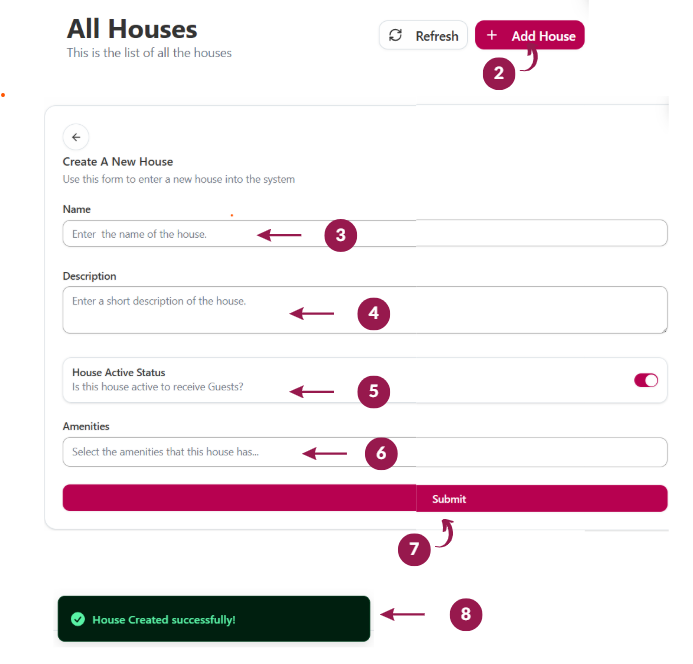Click the House Created successfully message

(164, 620)
